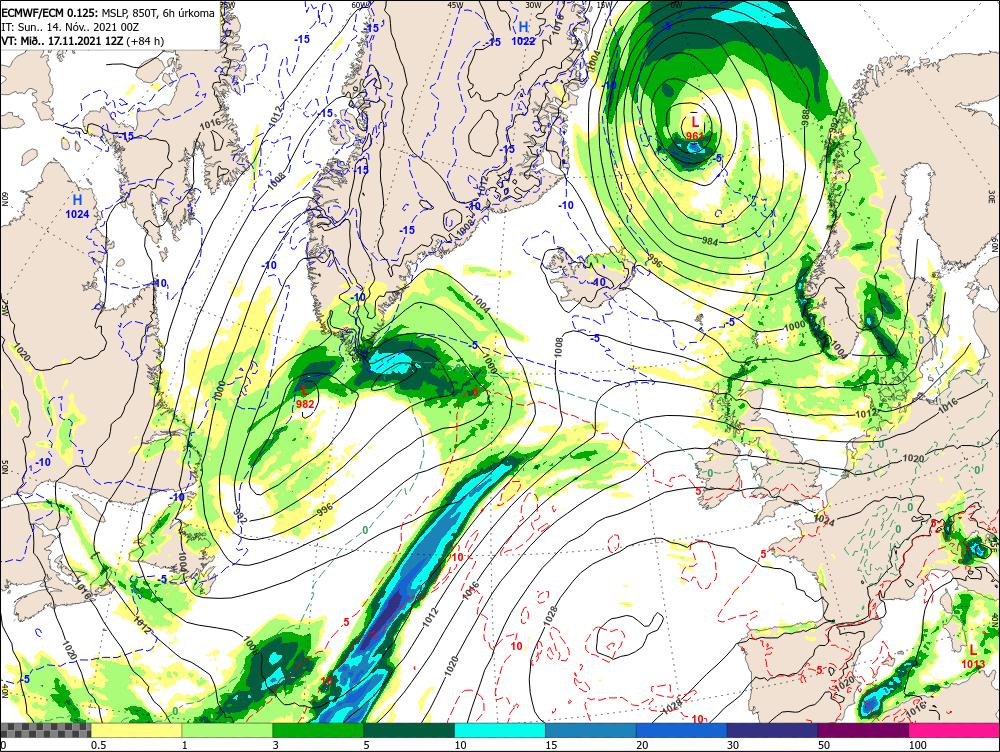
Task: Pick the cyan 10–15 legend swatch
Action: (500, 730)
